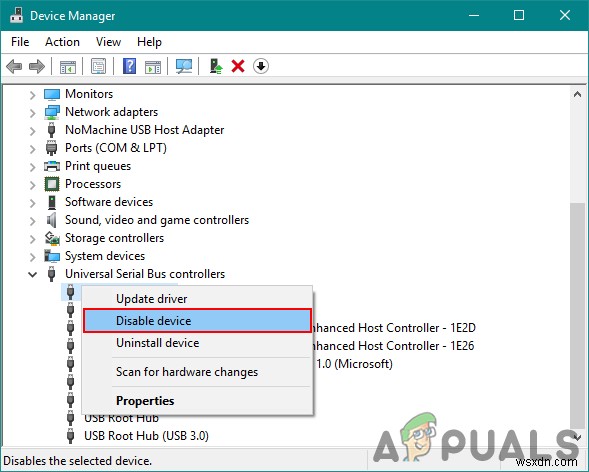The width and height of the screenshot is (589, 472).
Task: Select Host Controller - 1E2D entry
Action: pyautogui.click(x=394, y=328)
